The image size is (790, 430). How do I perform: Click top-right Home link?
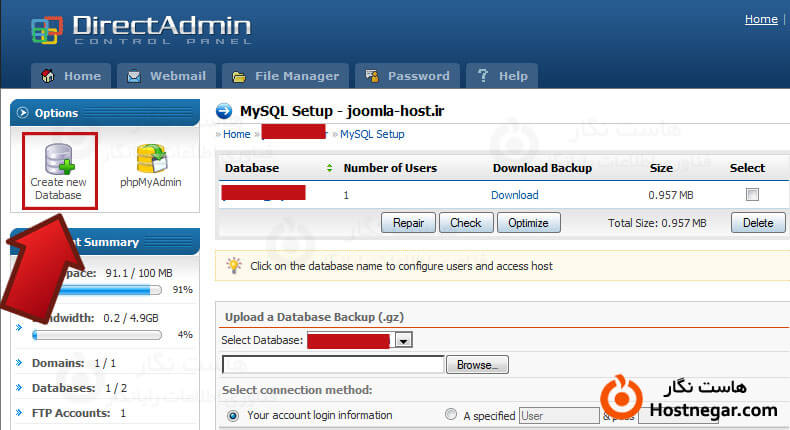pyautogui.click(x=761, y=19)
